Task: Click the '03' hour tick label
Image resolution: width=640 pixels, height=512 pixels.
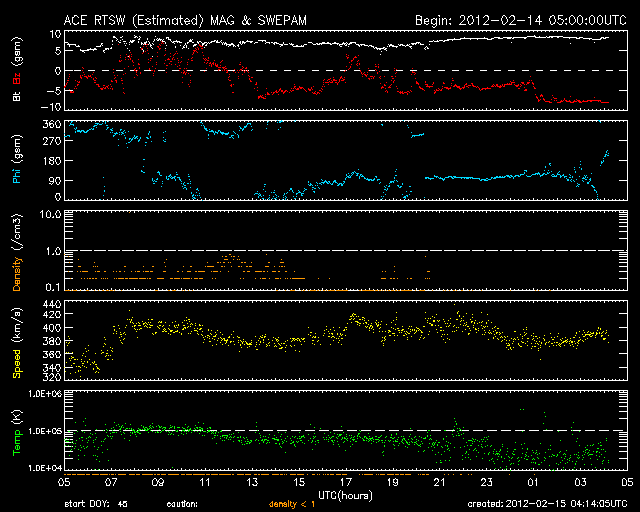Action: (x=580, y=483)
